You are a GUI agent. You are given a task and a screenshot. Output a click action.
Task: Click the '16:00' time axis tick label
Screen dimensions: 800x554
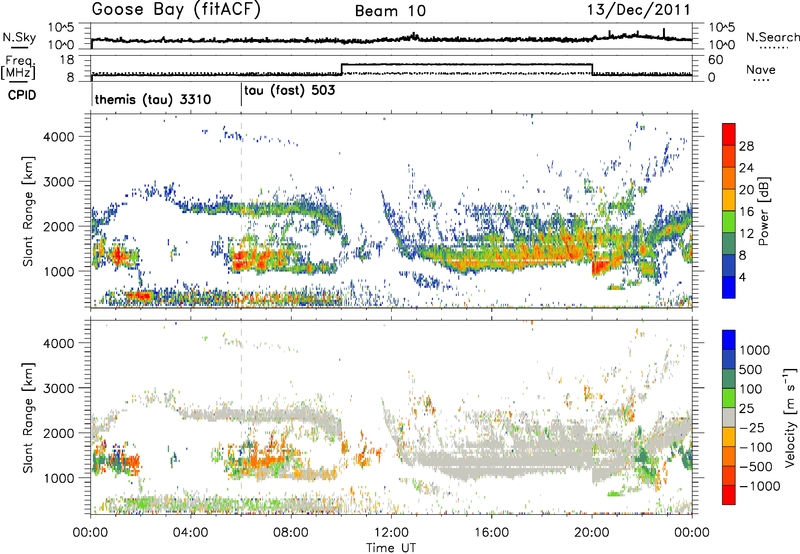tap(491, 533)
